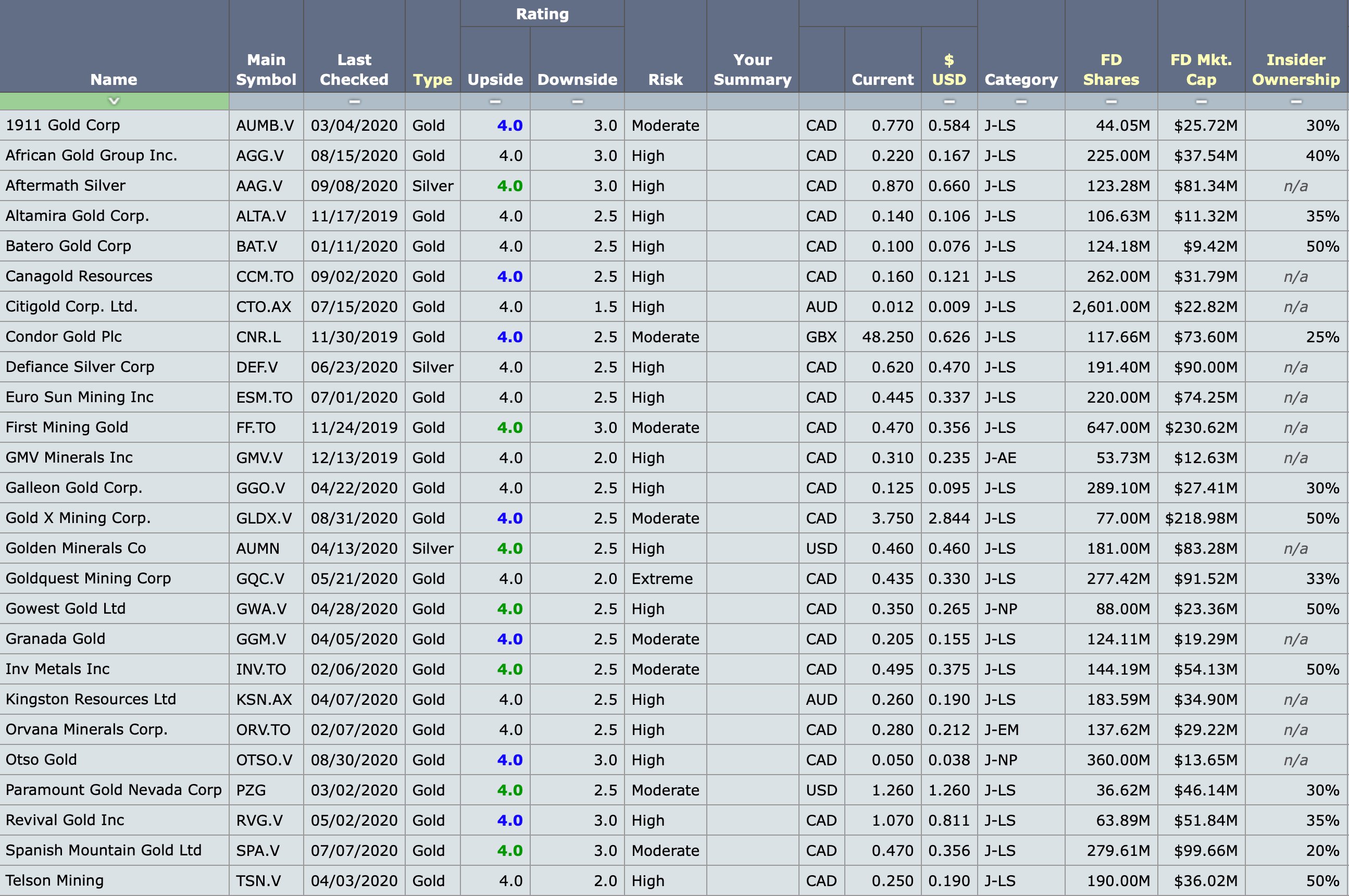Click the Insider Ownership column header
The width and height of the screenshot is (1349, 896).
click(x=1296, y=69)
